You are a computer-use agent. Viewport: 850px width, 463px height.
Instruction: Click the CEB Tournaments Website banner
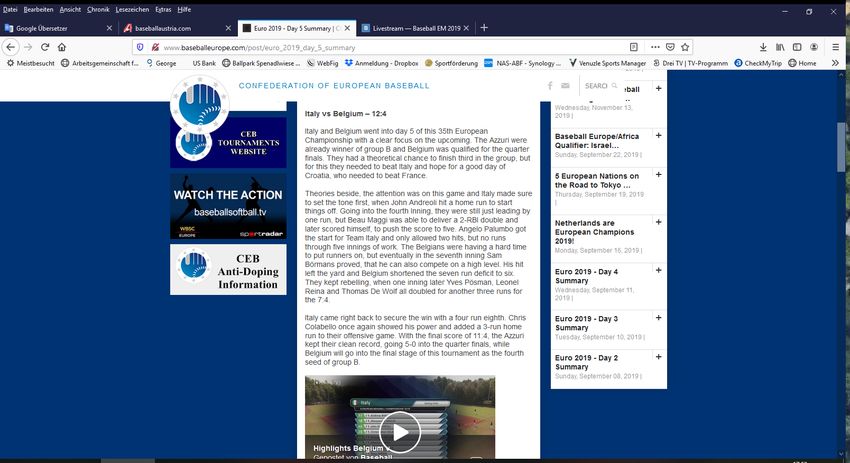coord(228,142)
